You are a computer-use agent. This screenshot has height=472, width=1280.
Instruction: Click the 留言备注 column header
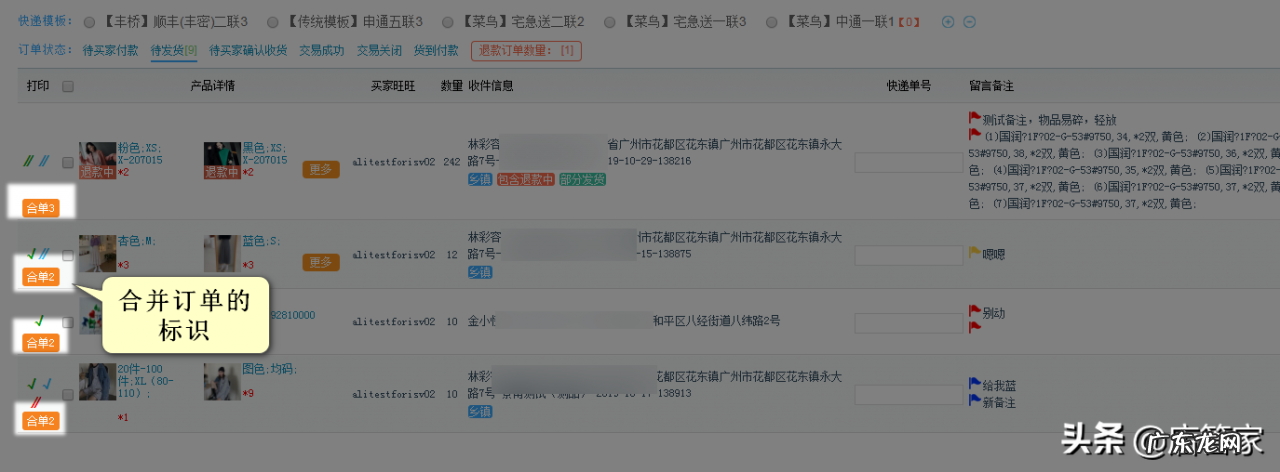(x=992, y=86)
